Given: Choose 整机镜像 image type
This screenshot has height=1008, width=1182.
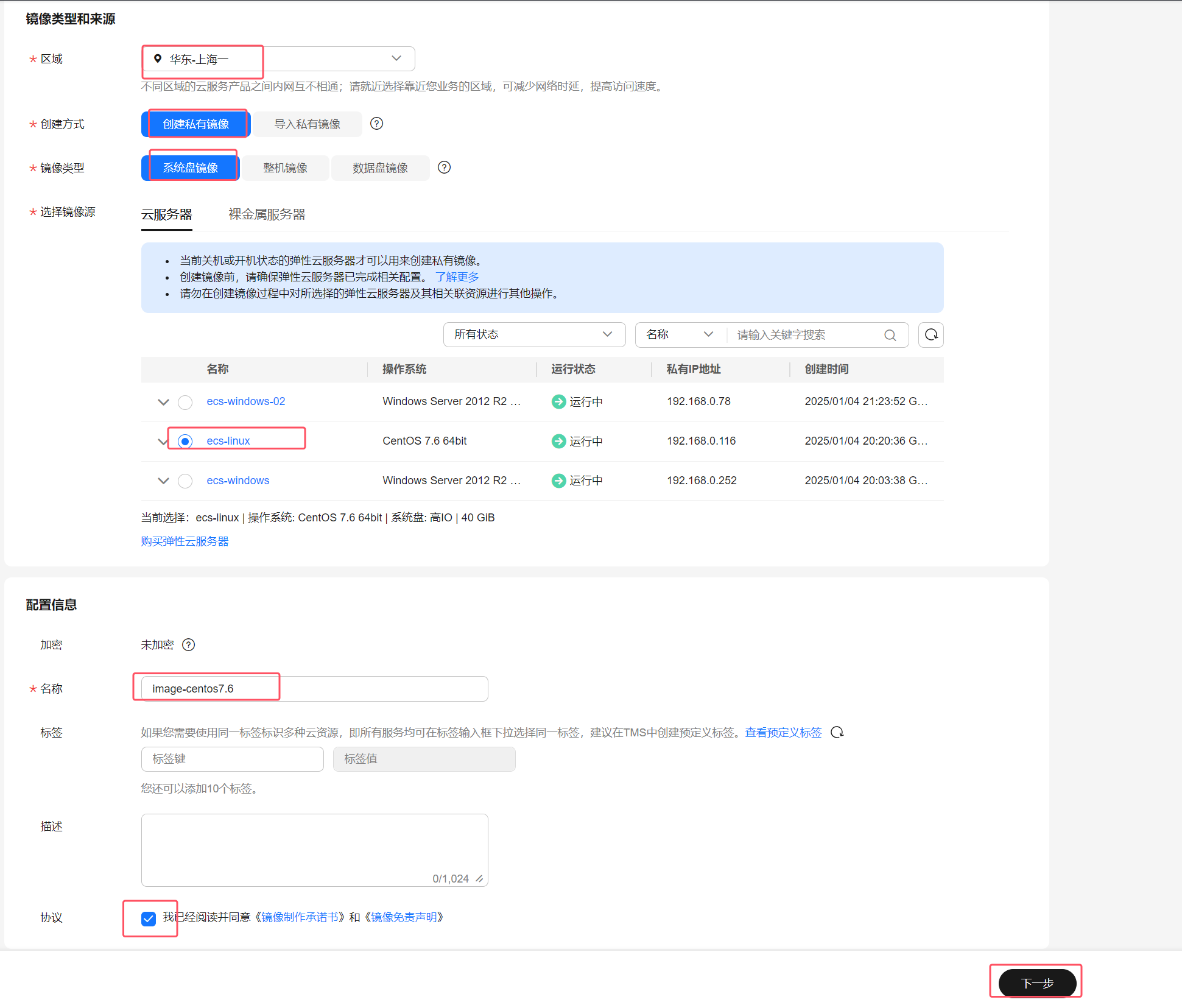Looking at the screenshot, I should click(285, 168).
